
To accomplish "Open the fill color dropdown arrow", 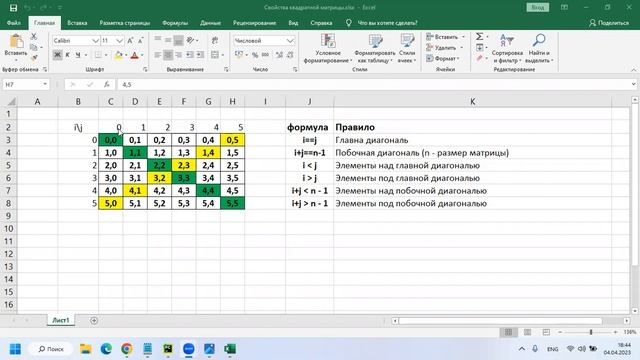I will tap(126, 55).
